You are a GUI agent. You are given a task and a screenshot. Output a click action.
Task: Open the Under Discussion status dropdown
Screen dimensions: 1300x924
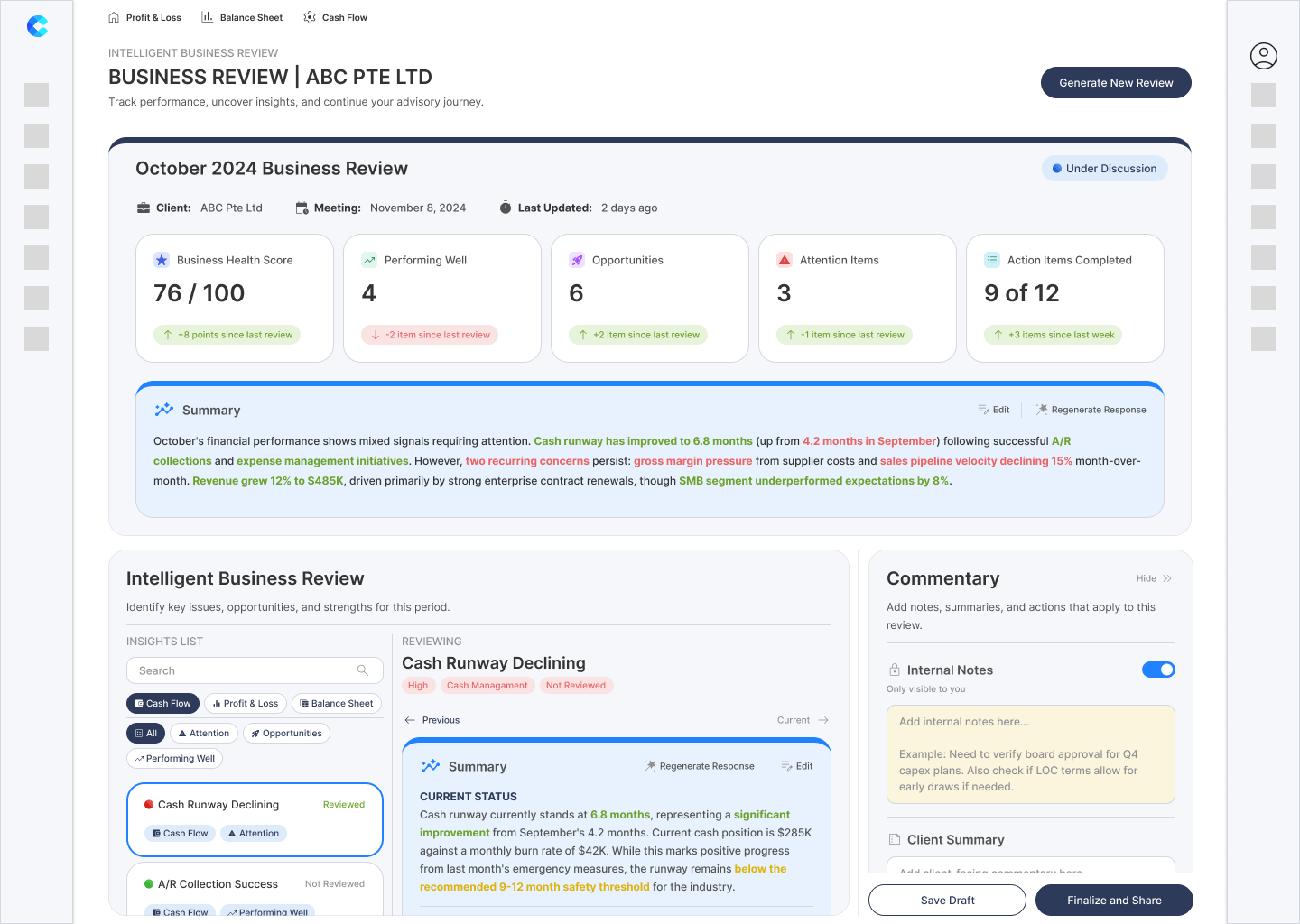click(1105, 169)
